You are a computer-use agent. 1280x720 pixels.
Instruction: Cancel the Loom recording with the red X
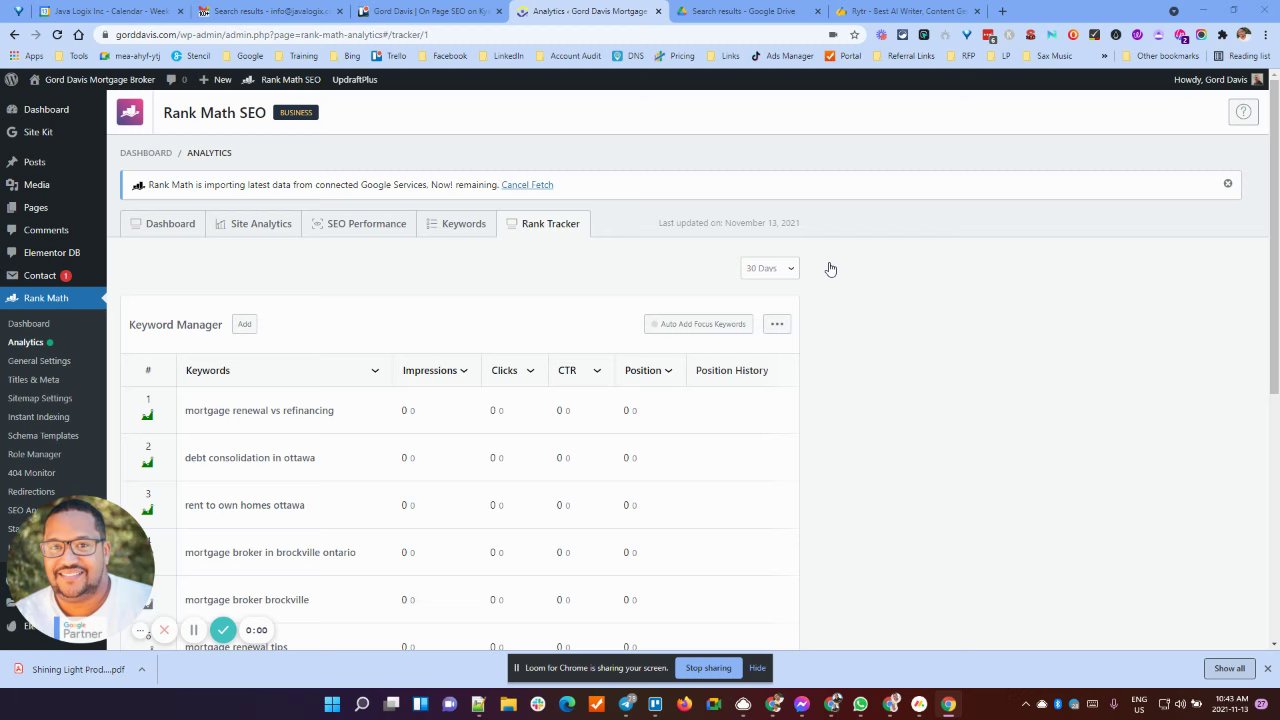(x=164, y=630)
